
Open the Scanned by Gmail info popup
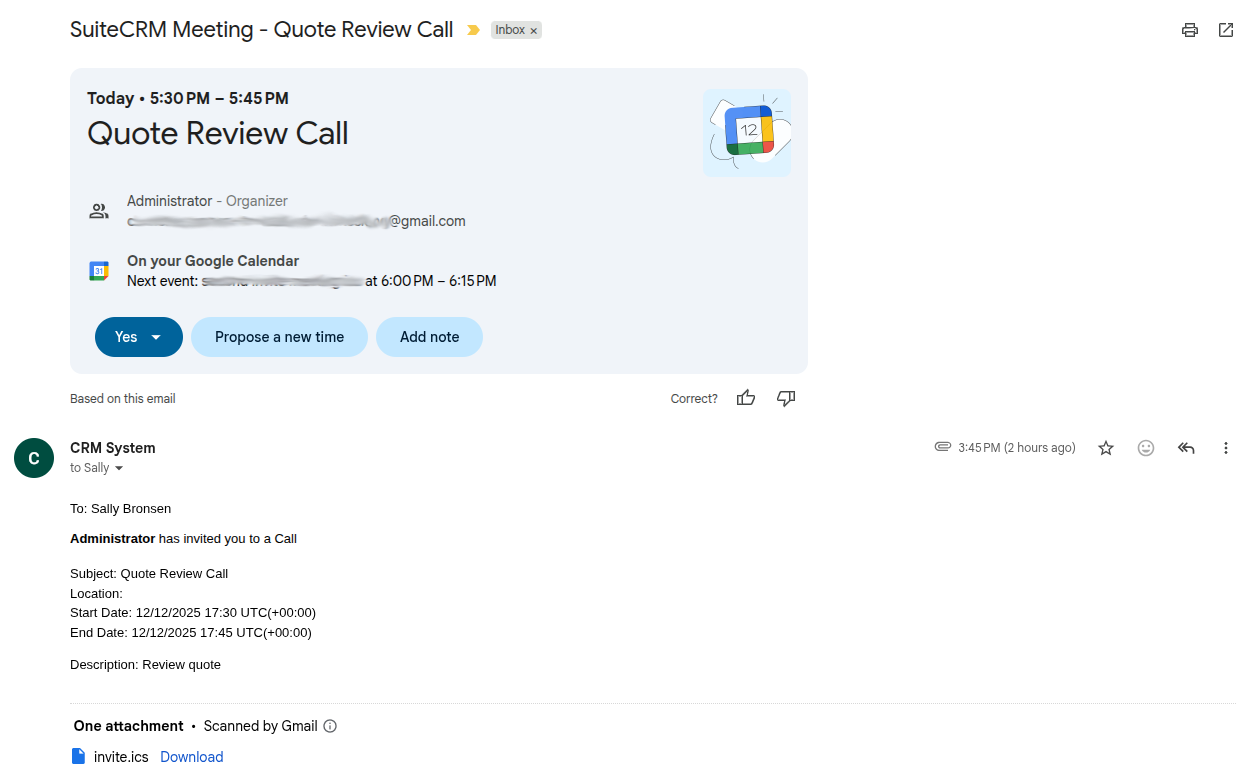pos(329,726)
